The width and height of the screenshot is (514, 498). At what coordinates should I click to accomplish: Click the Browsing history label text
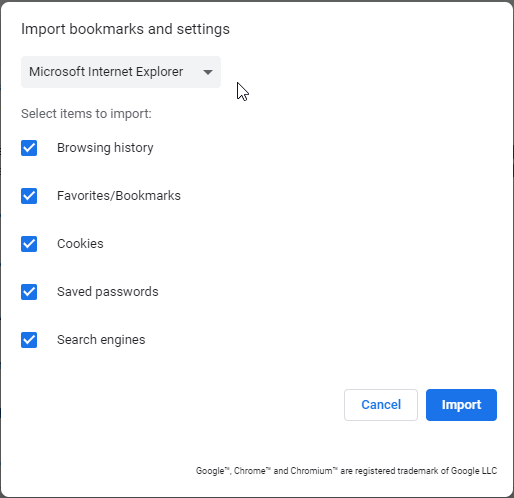point(105,148)
